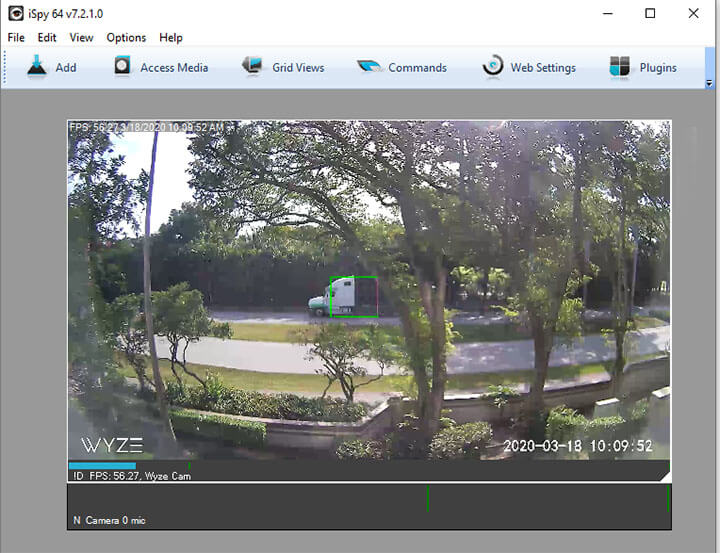Open the Help menu
Image resolution: width=720 pixels, height=553 pixels.
pyautogui.click(x=171, y=38)
